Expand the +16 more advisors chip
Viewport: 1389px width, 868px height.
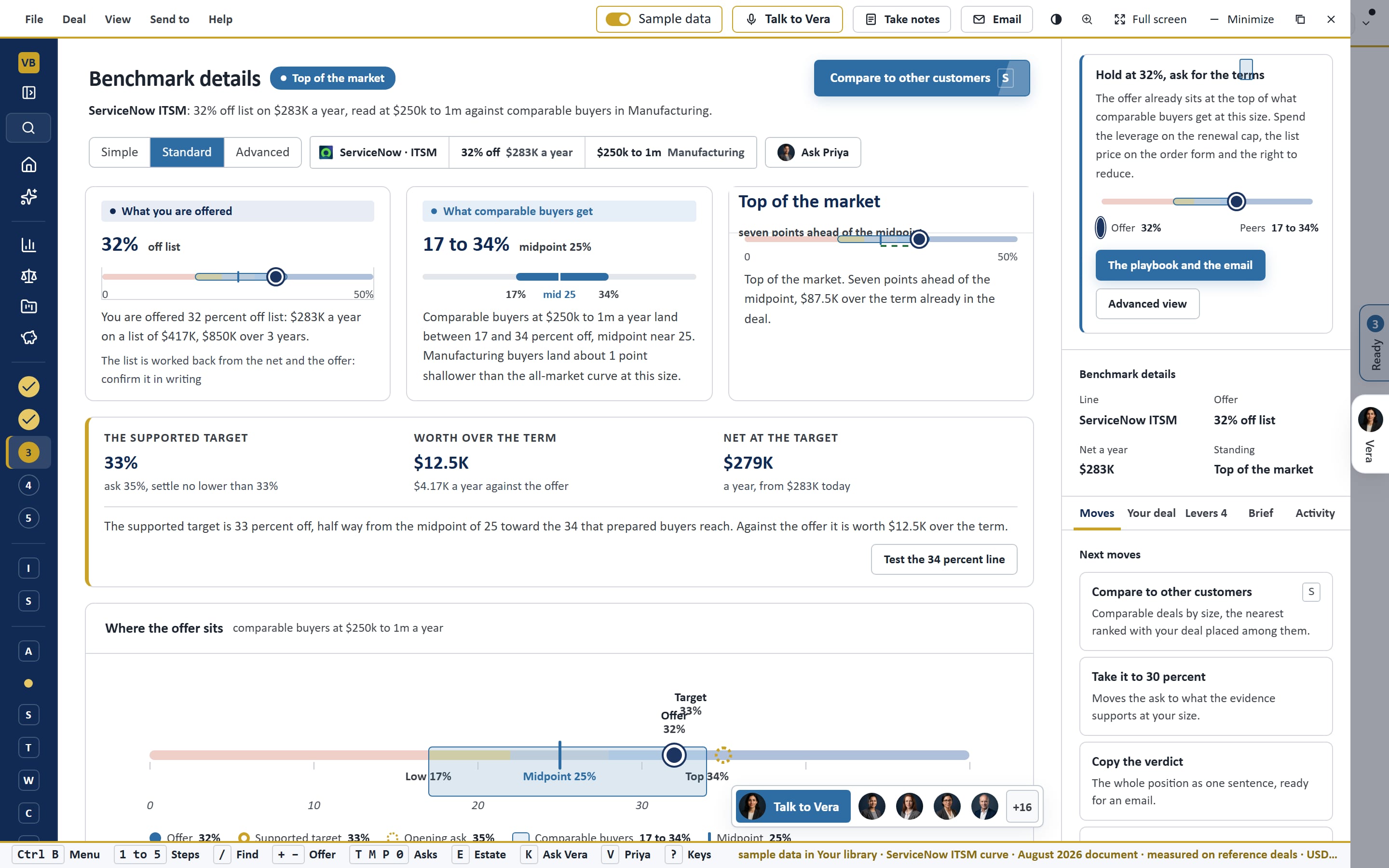pyautogui.click(x=1021, y=807)
